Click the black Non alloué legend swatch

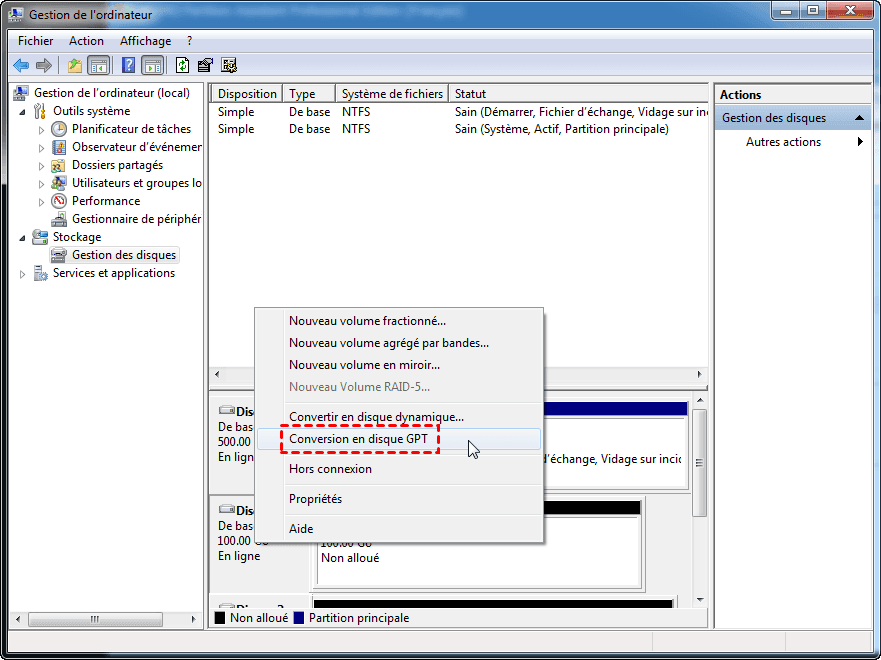pyautogui.click(x=220, y=618)
